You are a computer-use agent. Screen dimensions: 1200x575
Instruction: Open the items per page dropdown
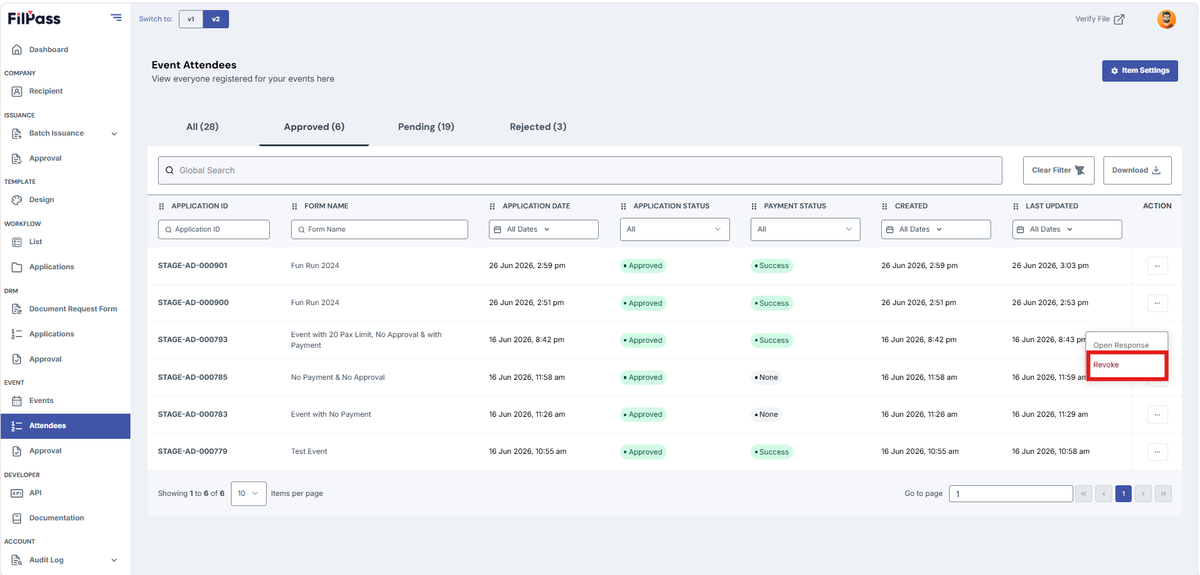[x=249, y=493]
